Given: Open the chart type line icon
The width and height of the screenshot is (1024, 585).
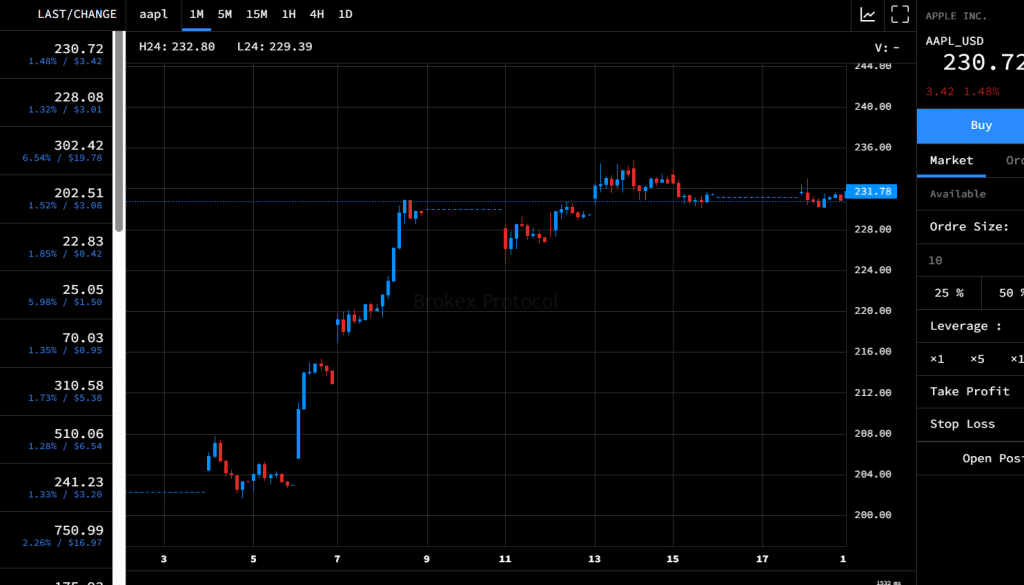Looking at the screenshot, I should [867, 14].
